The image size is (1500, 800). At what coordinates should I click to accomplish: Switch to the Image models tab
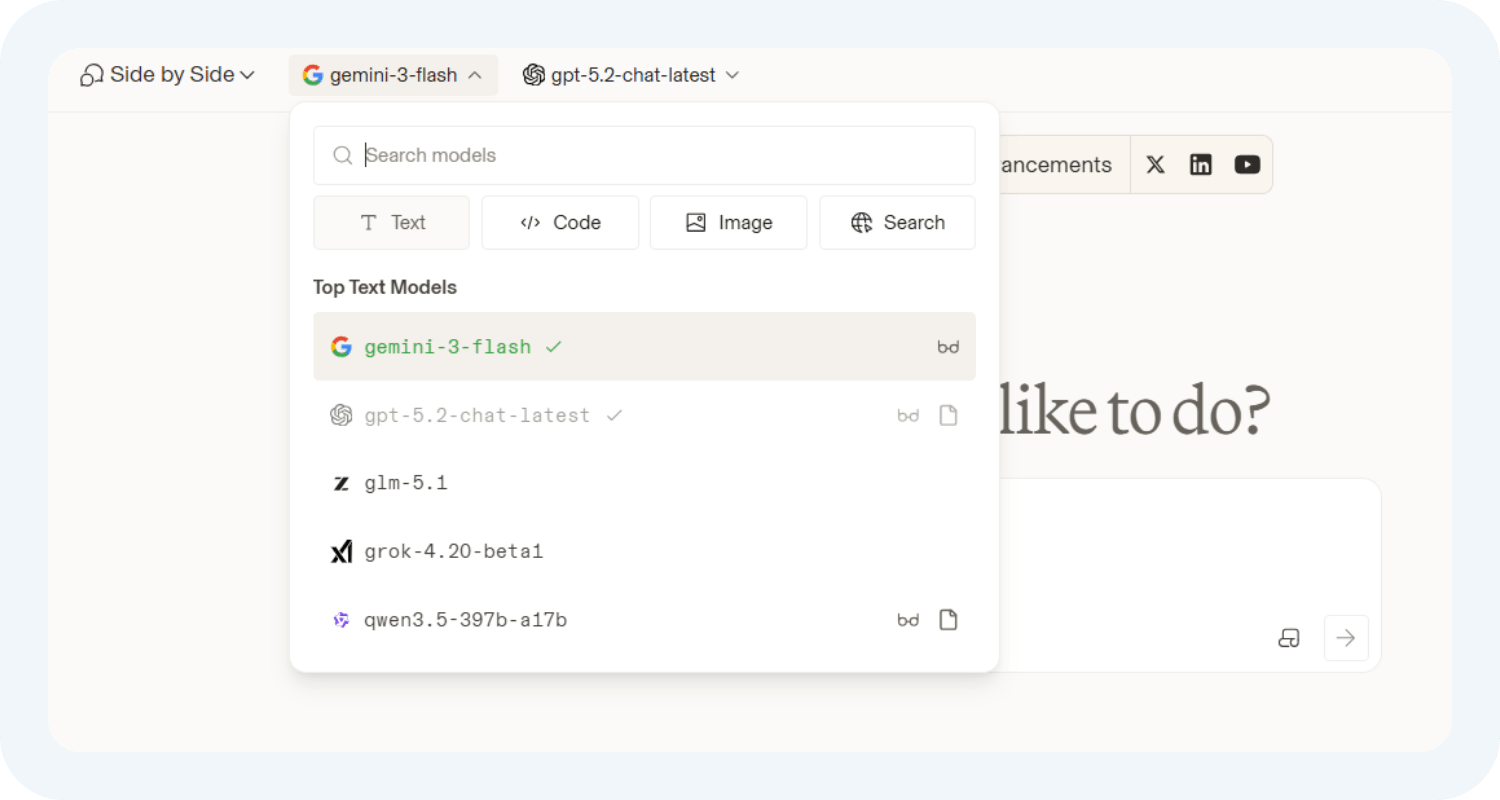coord(728,222)
